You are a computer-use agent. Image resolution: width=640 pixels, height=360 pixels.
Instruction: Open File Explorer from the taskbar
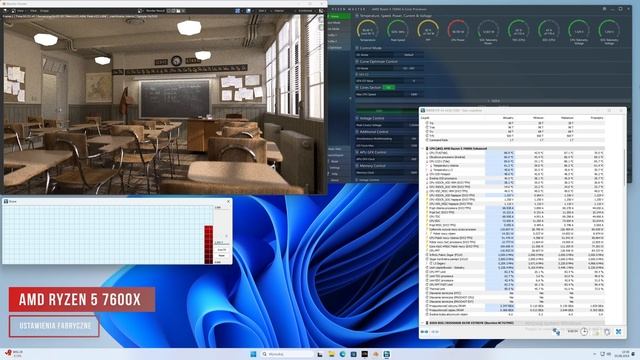click(x=331, y=354)
